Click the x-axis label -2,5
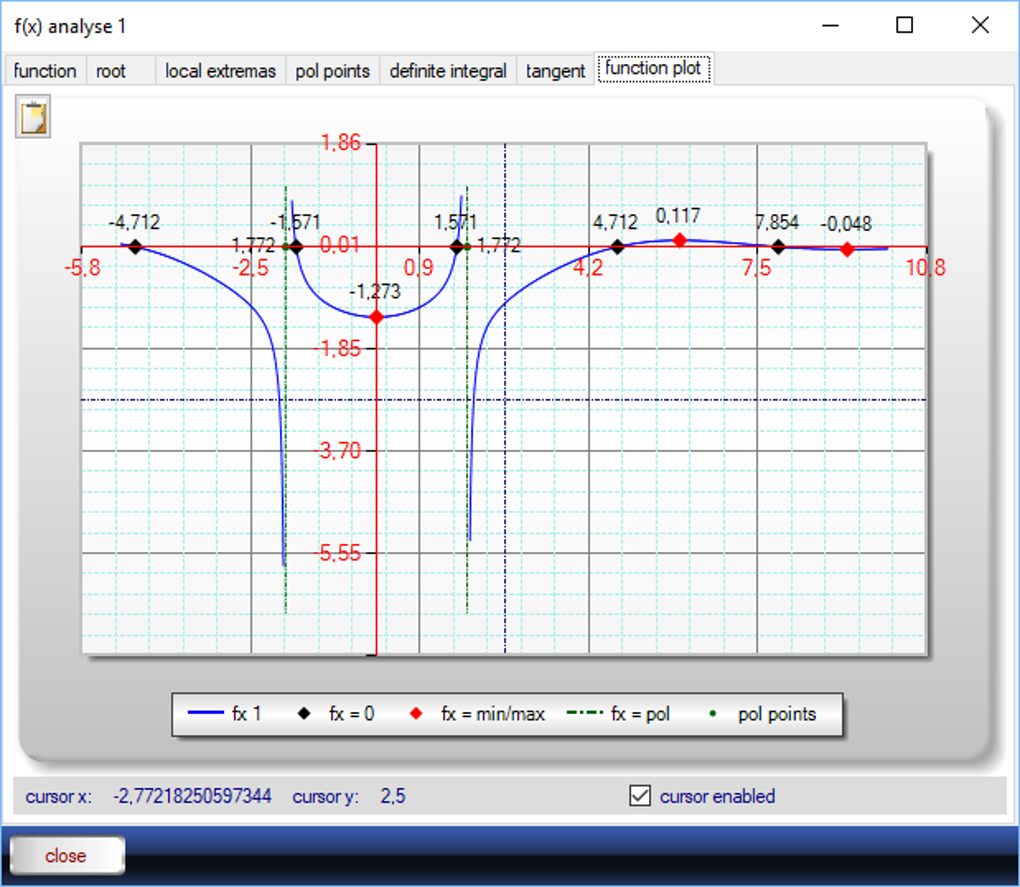Image resolution: width=1020 pixels, height=887 pixels. 251,268
